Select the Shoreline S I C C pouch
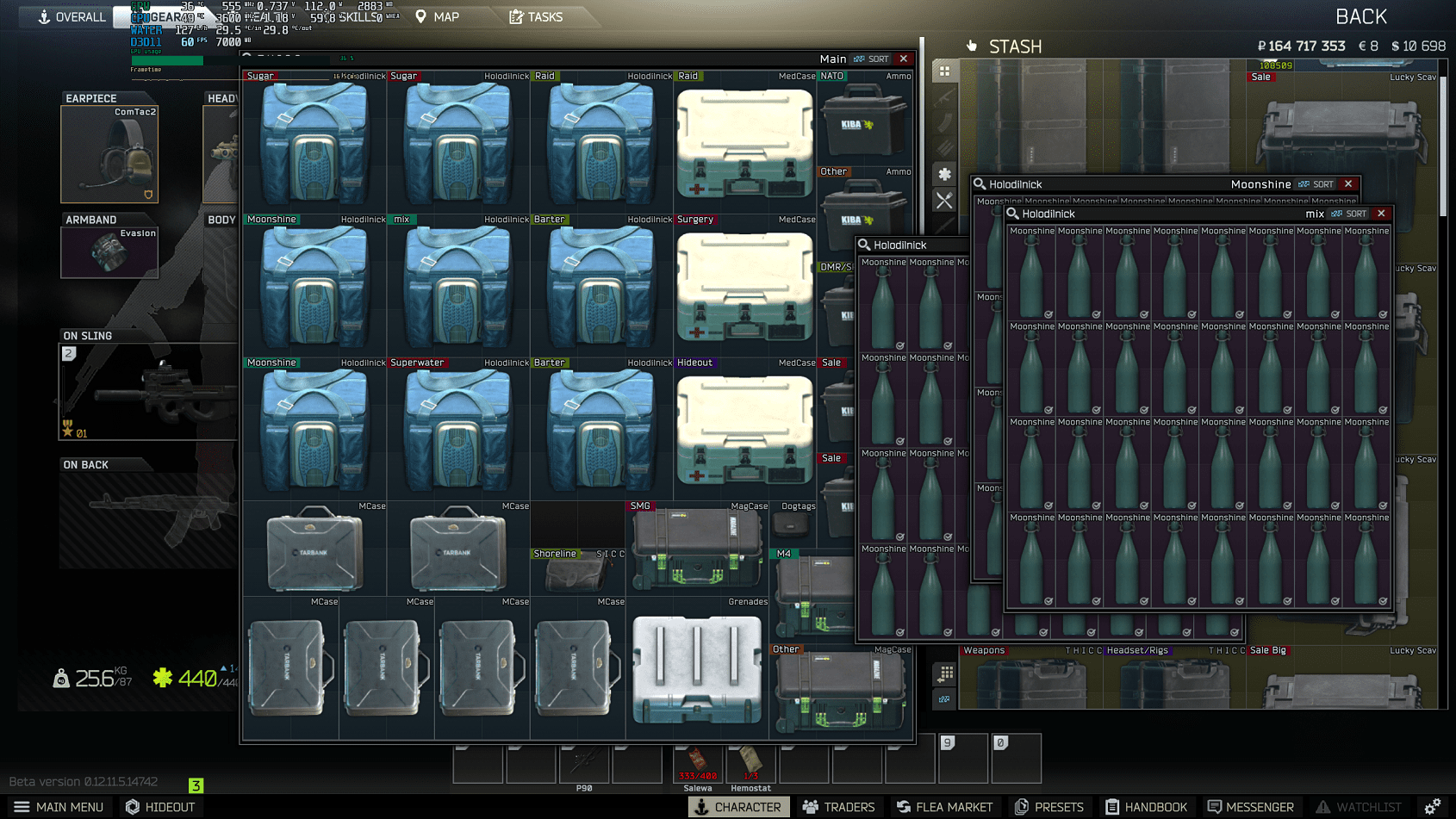 click(578, 572)
